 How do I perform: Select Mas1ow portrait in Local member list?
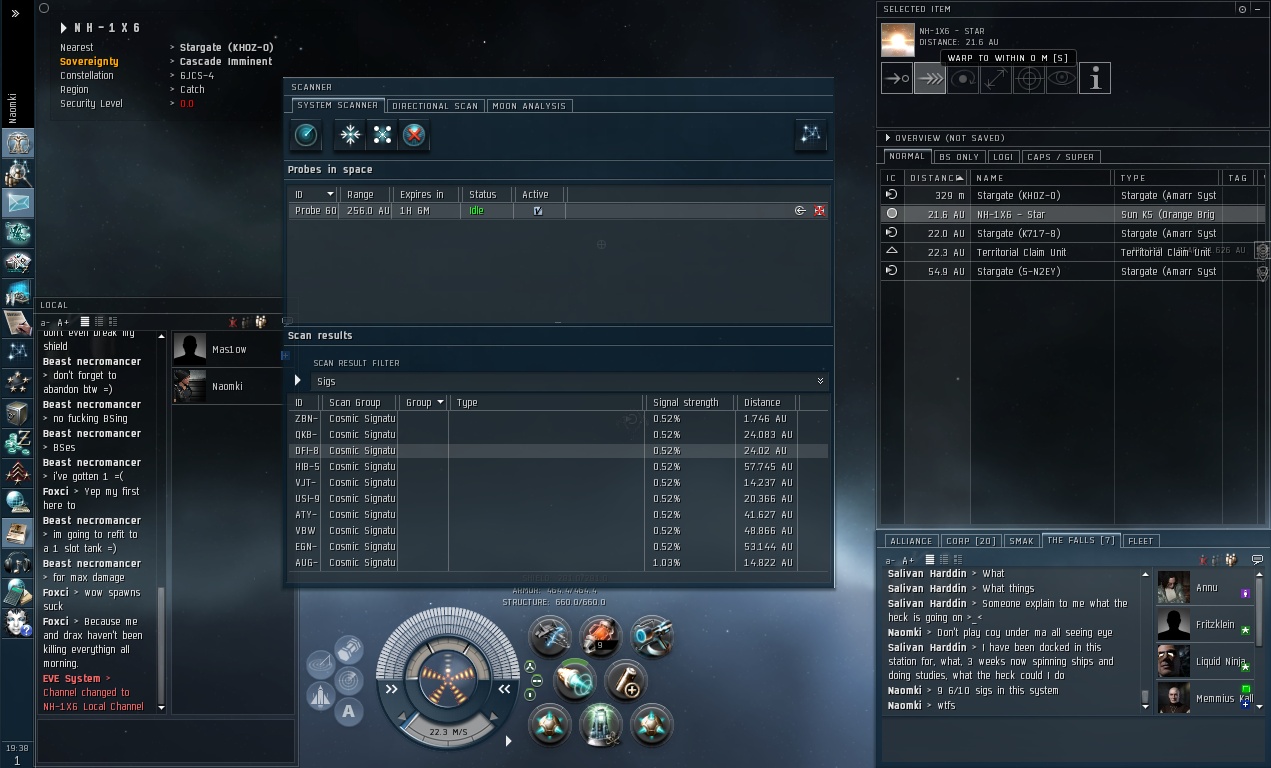(x=190, y=349)
